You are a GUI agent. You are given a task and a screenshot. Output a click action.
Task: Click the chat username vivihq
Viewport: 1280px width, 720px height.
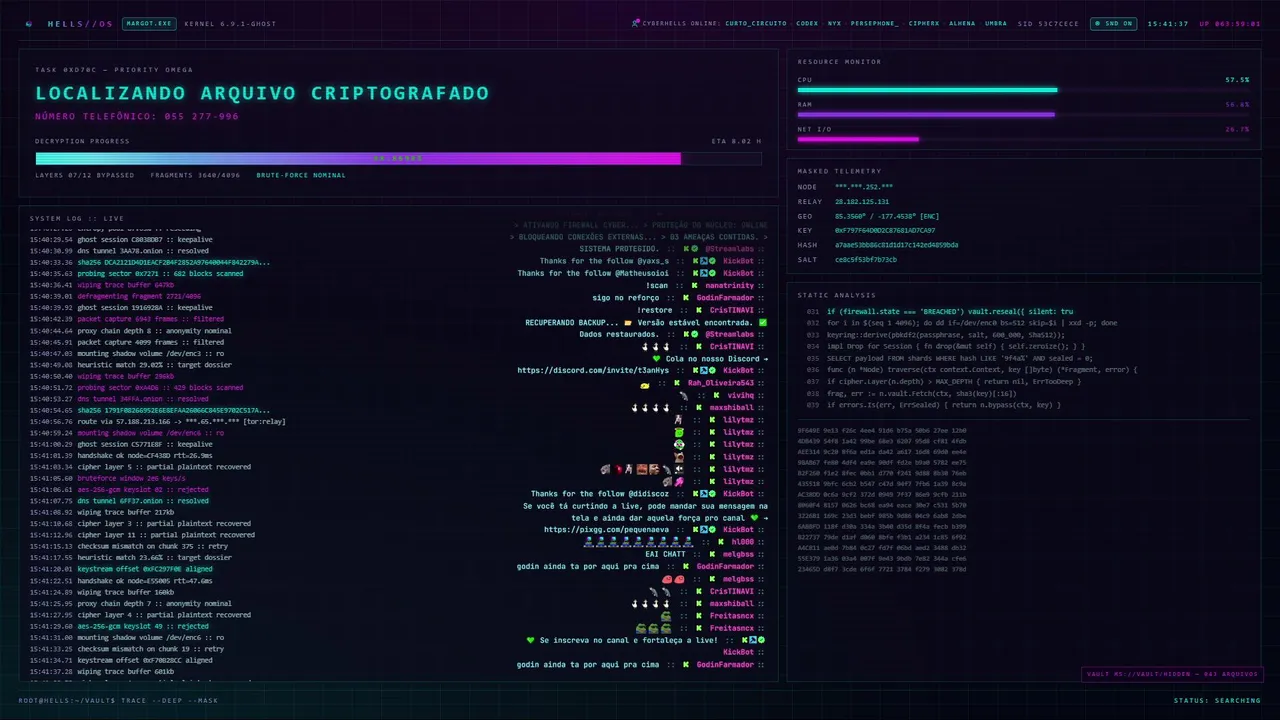pyautogui.click(x=741, y=395)
